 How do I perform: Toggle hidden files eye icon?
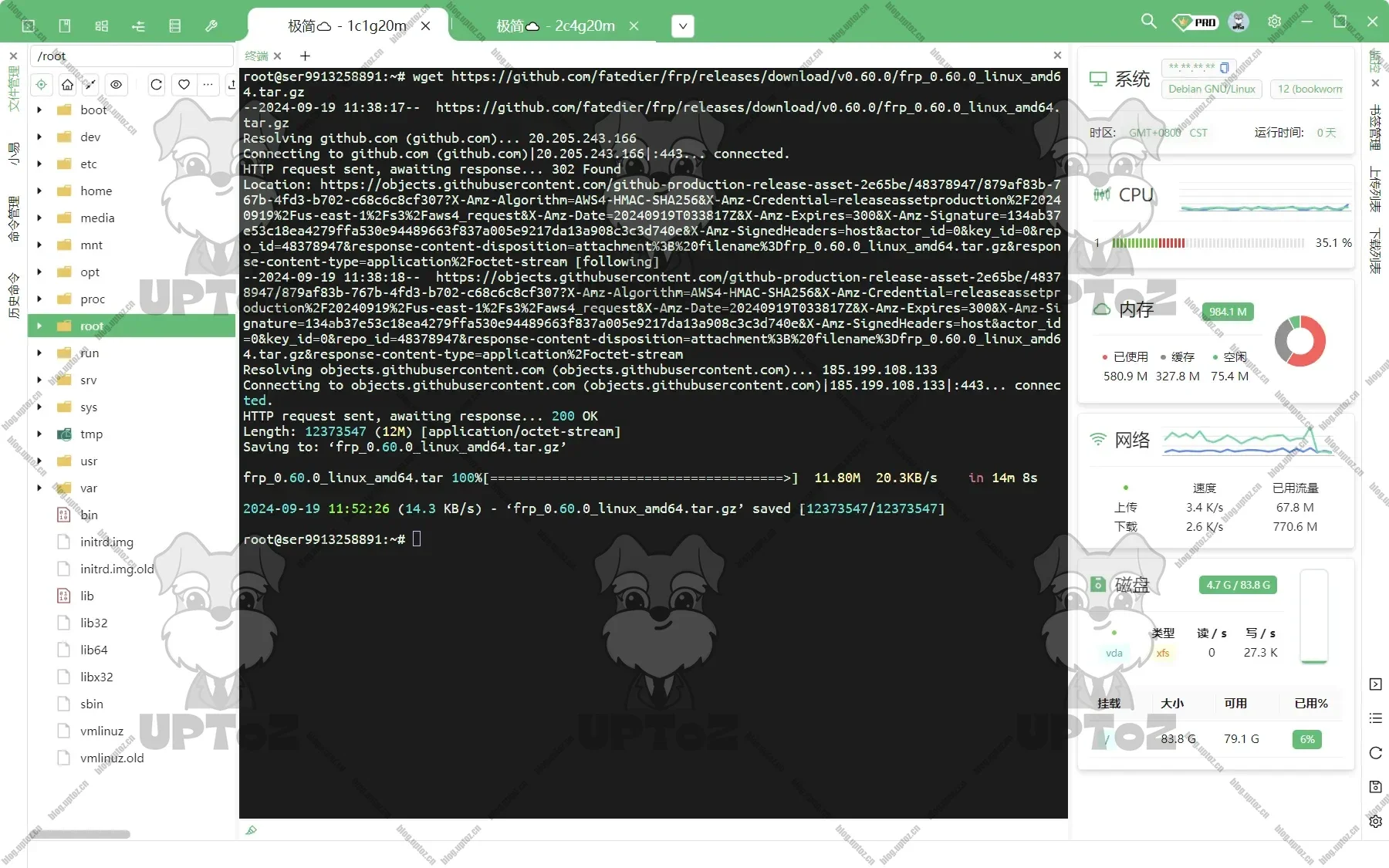click(x=117, y=84)
